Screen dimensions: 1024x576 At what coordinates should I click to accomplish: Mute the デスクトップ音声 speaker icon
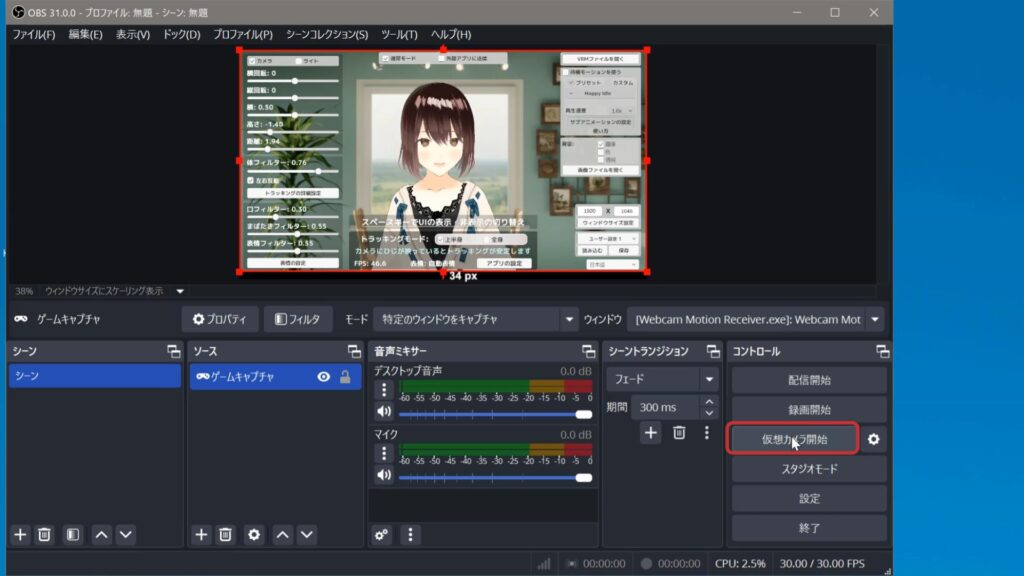coord(383,412)
